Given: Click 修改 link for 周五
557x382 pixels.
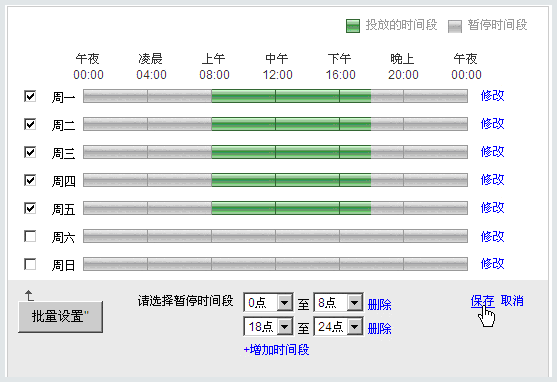Looking at the screenshot, I should pos(492,208).
